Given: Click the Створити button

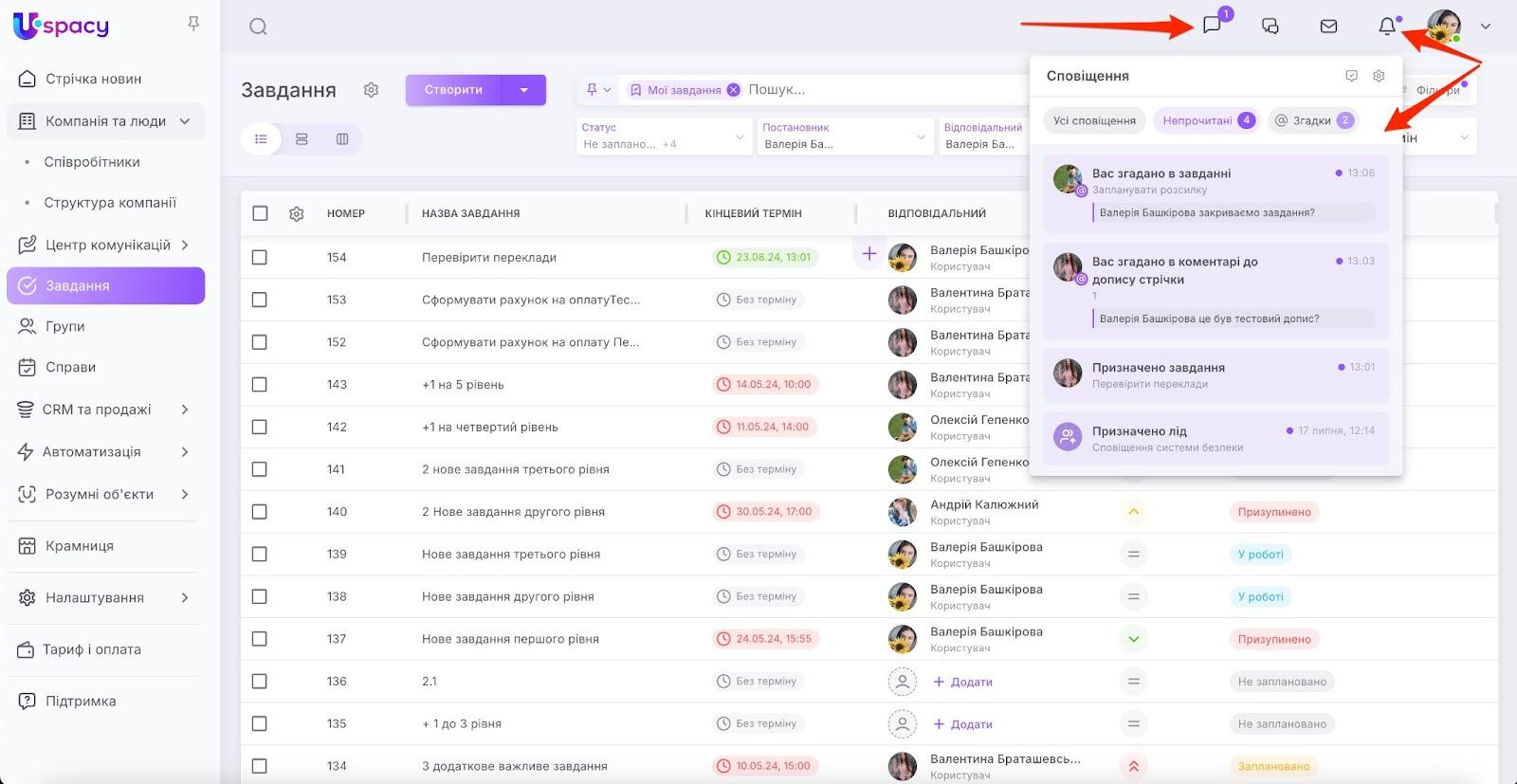Looking at the screenshot, I should click(453, 90).
